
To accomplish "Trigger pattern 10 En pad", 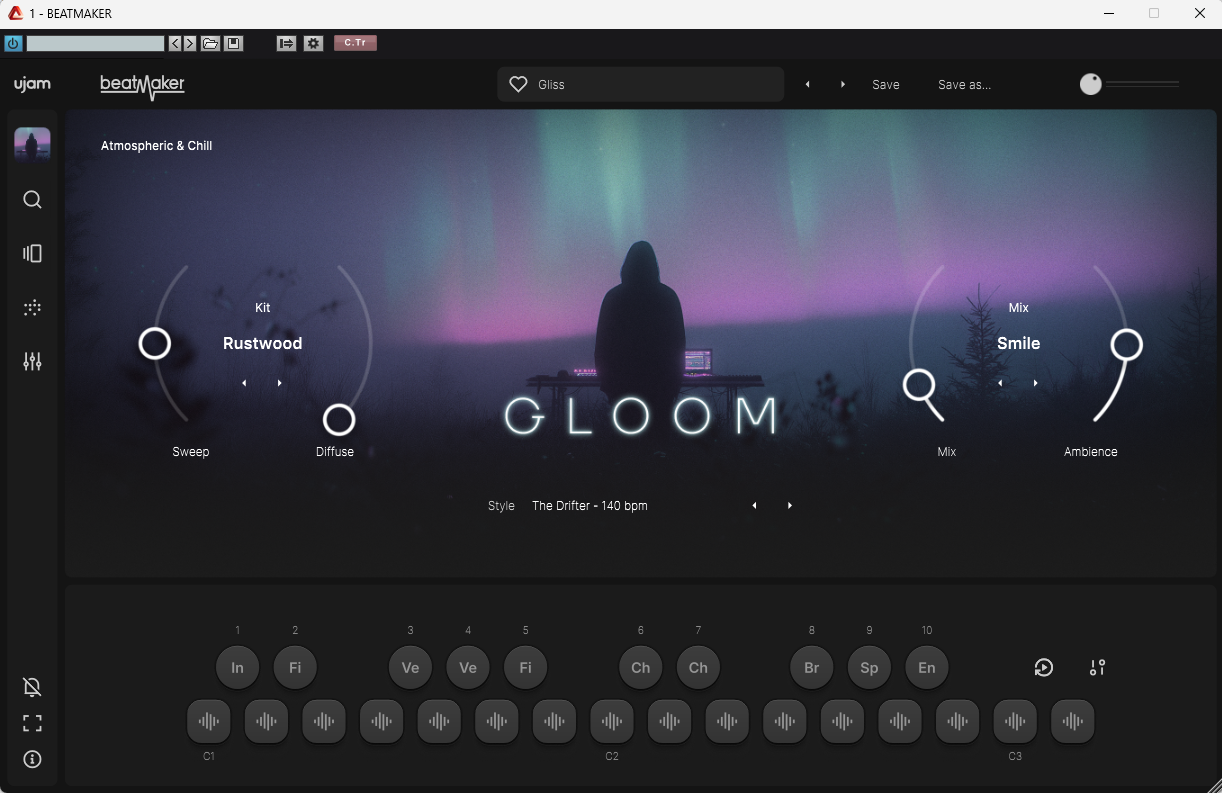I will [x=927, y=668].
